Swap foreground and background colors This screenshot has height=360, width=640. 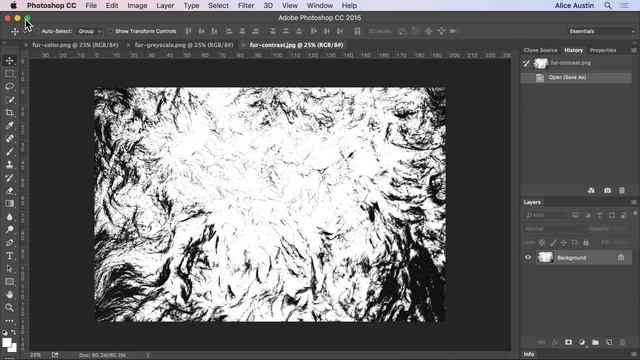[14, 332]
